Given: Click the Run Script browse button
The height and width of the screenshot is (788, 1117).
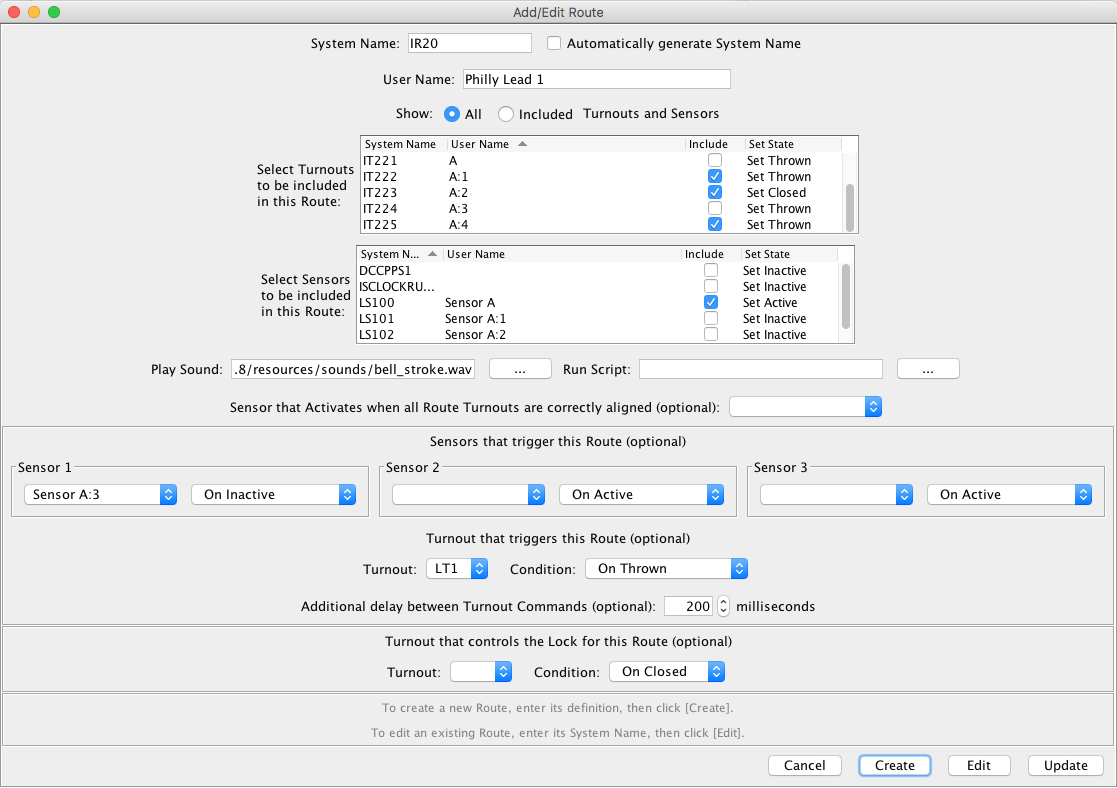Looking at the screenshot, I should click(x=928, y=370).
